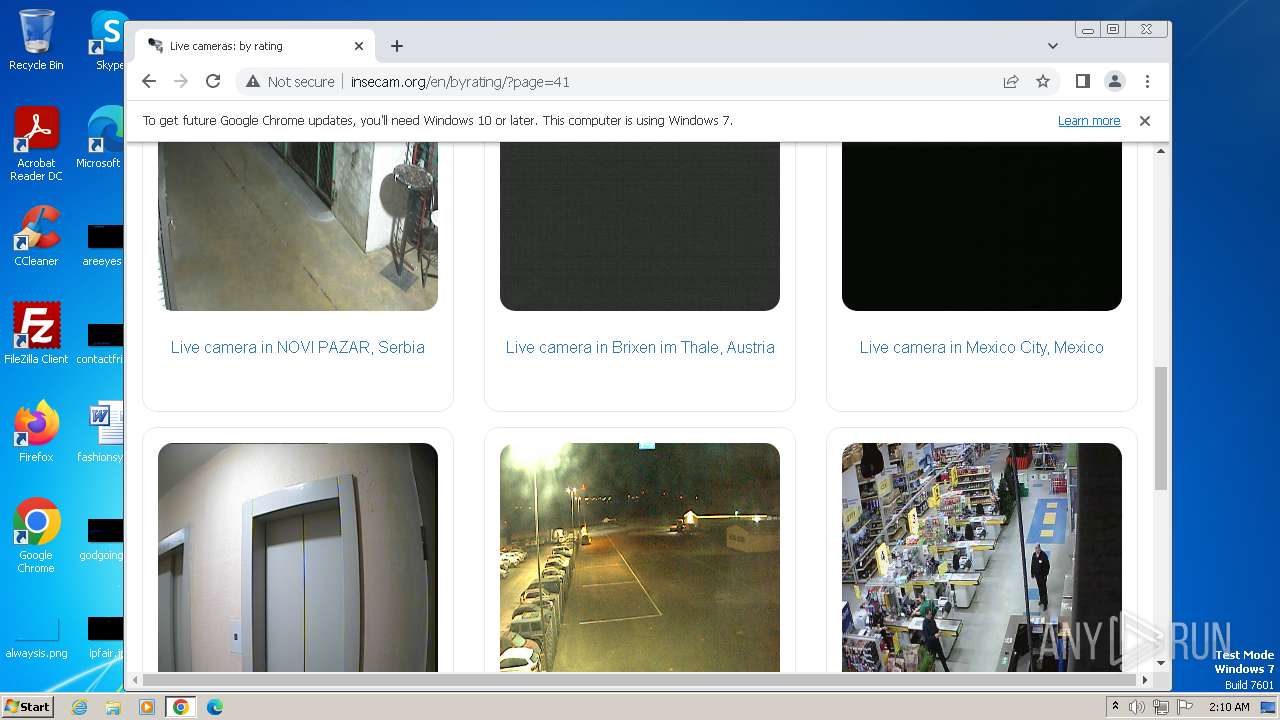Click the Not secure warning icon

(x=253, y=82)
